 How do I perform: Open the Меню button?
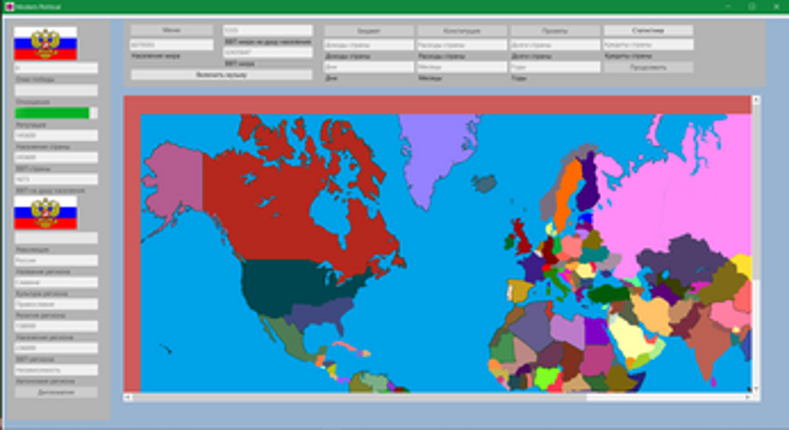click(x=172, y=31)
